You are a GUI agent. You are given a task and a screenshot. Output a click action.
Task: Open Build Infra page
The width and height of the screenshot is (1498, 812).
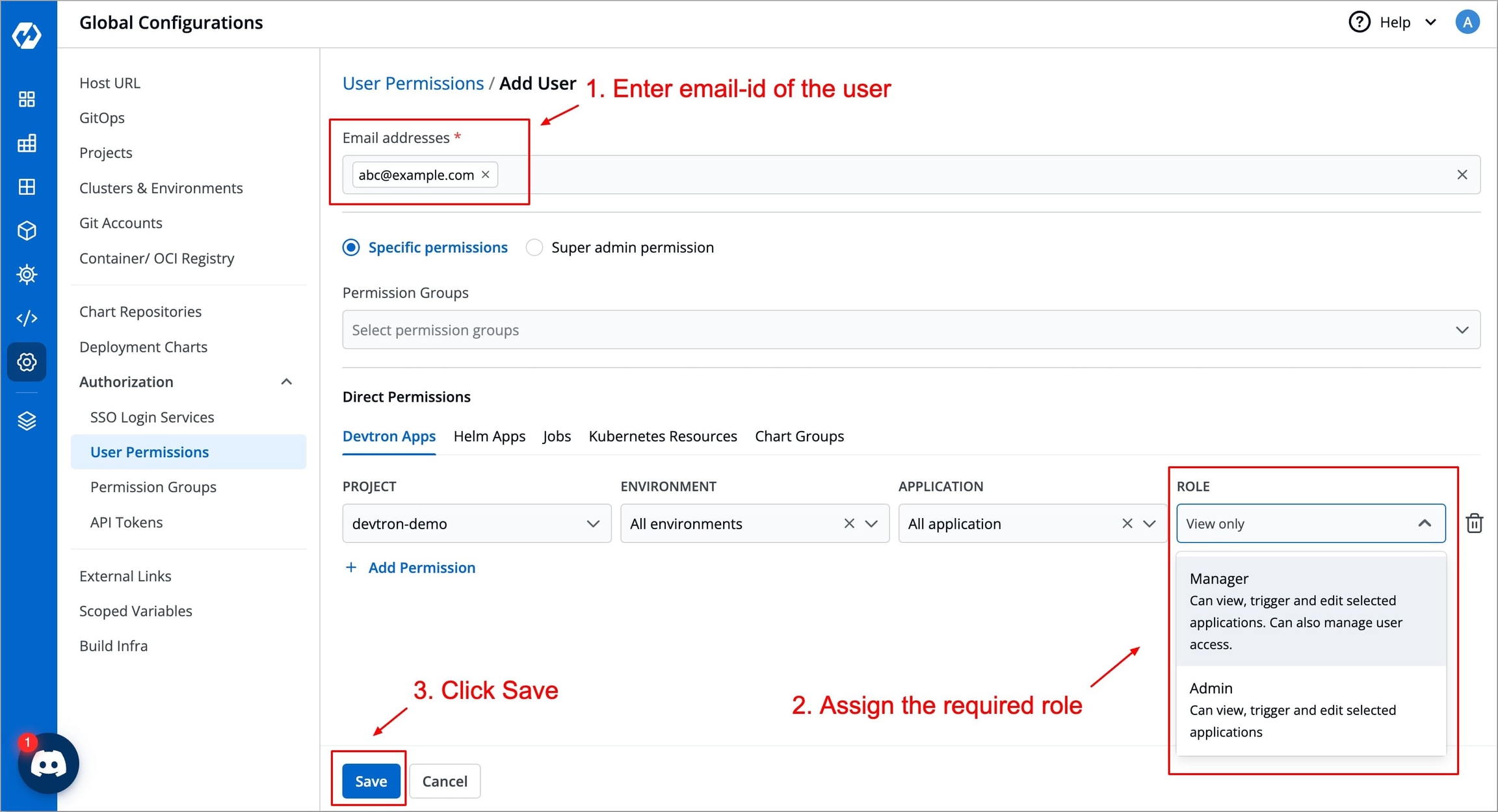tap(114, 646)
